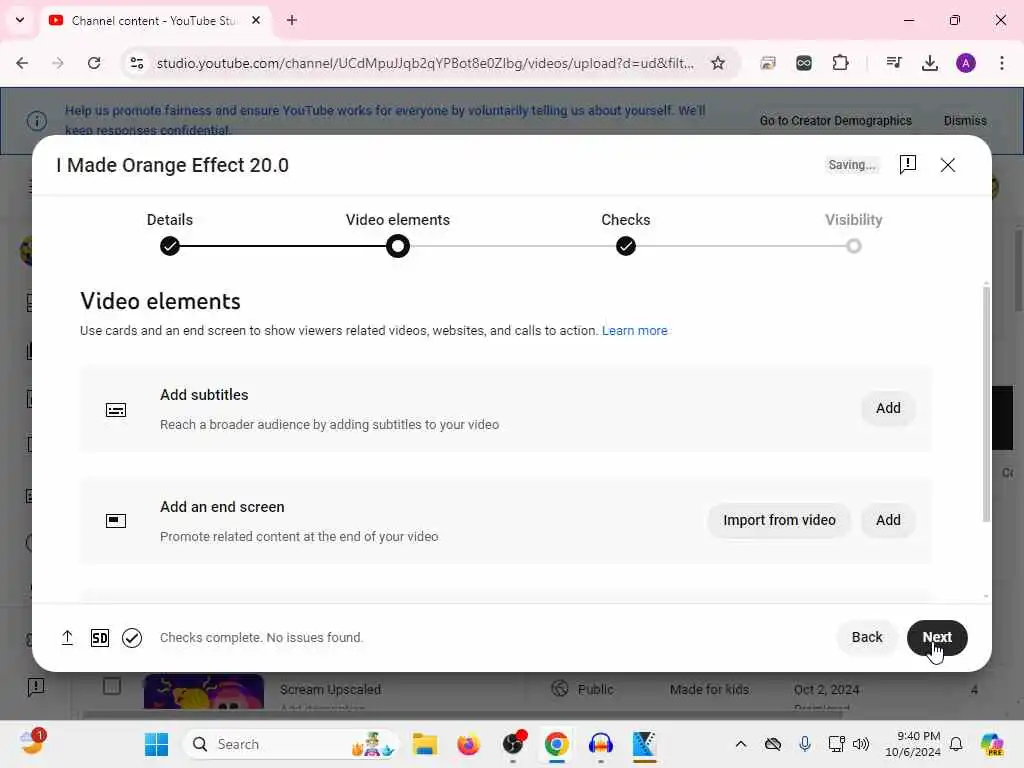1024x768 pixels.
Task: Tick the checkbox for Scream Upscaled video
Action: pos(112,686)
